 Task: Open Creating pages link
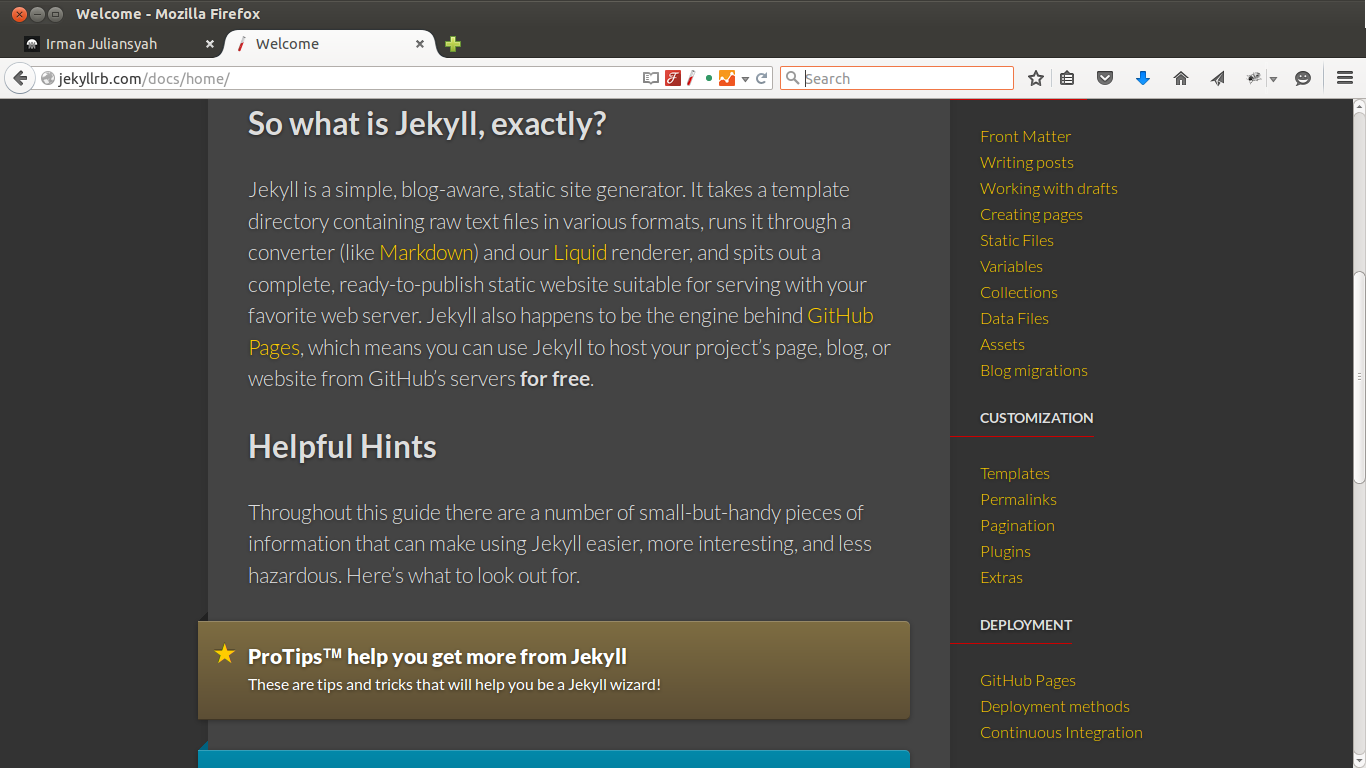[x=1031, y=214]
